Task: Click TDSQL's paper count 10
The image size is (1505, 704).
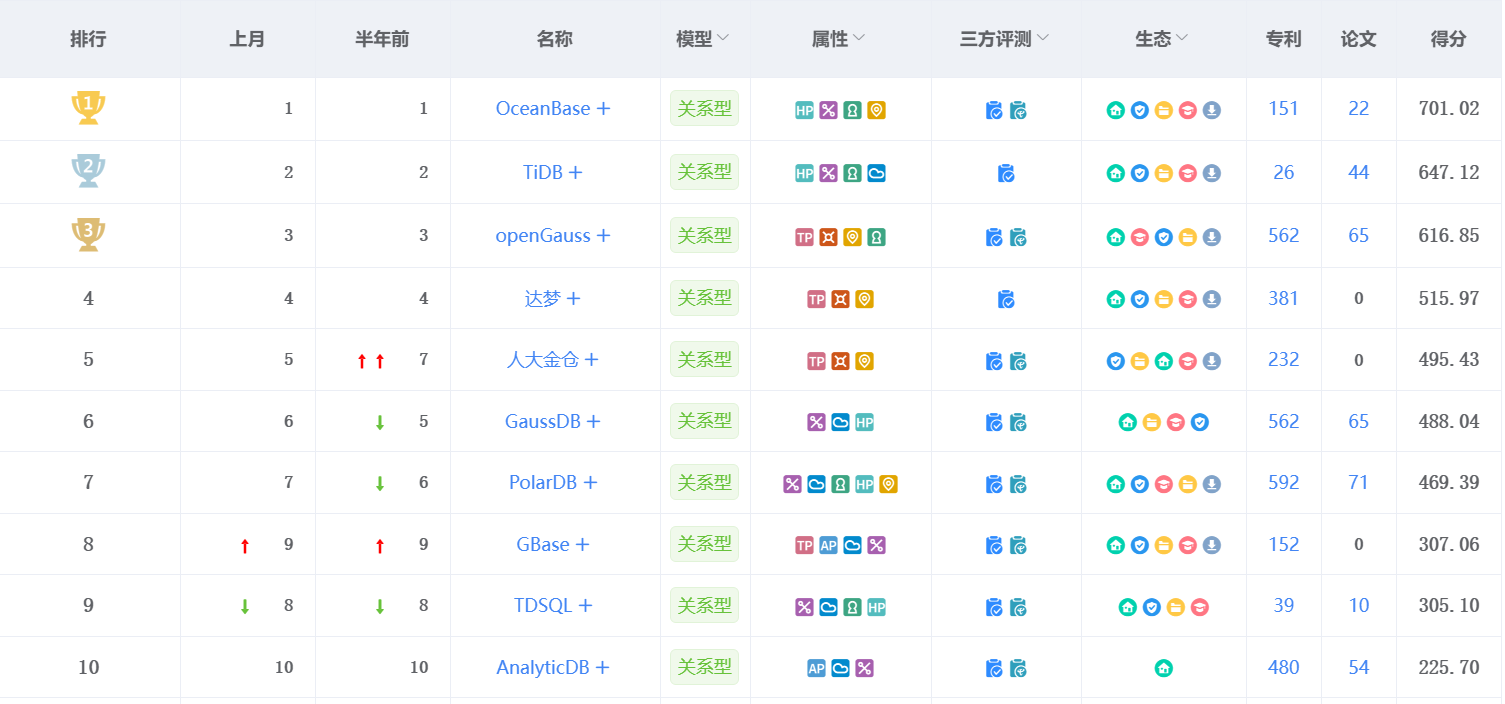Action: click(x=1359, y=606)
